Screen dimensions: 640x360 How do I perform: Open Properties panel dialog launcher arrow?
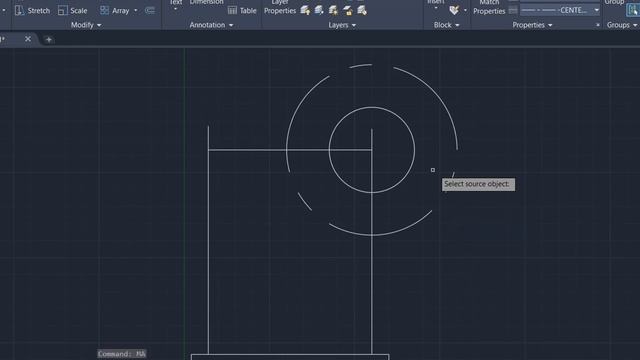(x=598, y=25)
